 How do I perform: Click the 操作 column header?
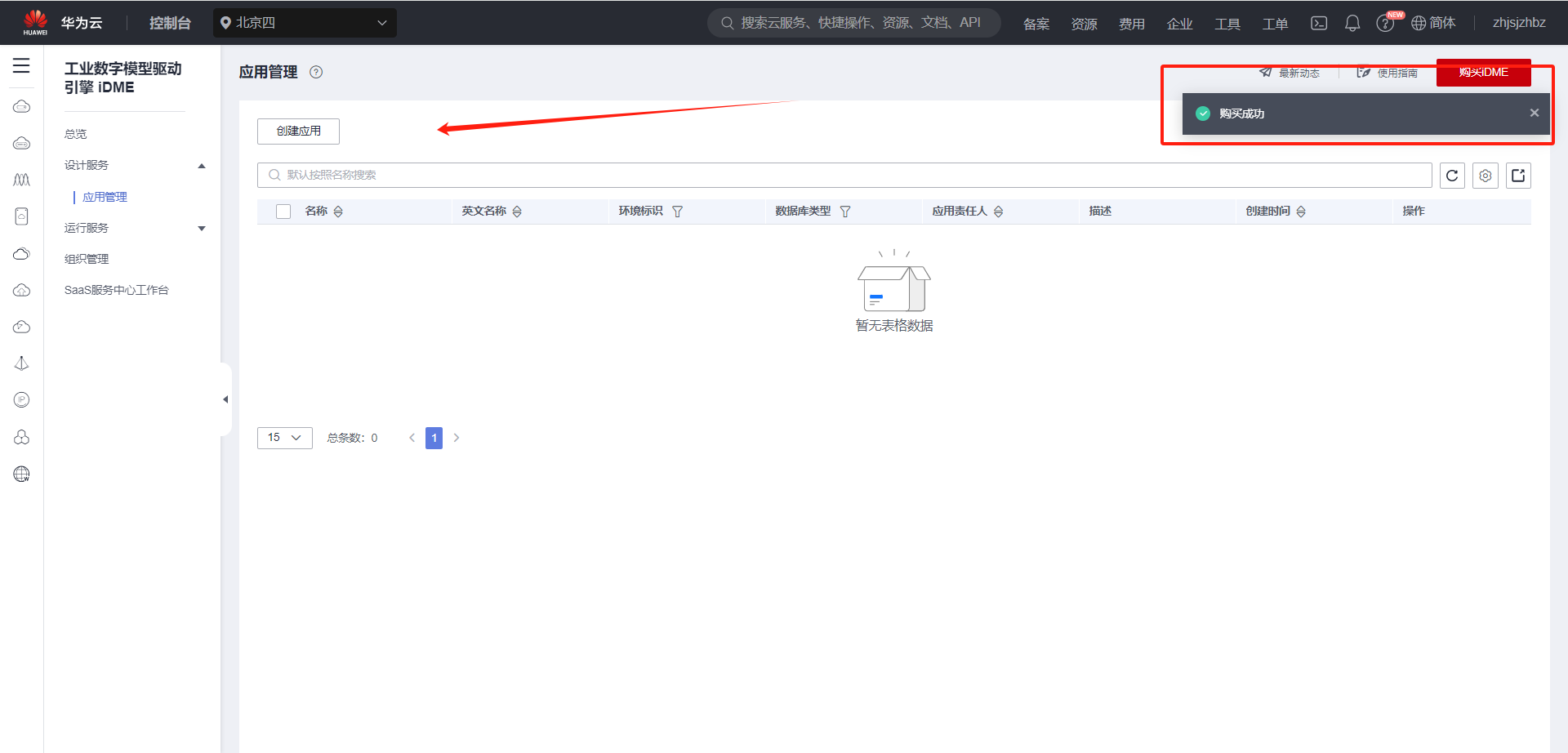coord(1414,211)
